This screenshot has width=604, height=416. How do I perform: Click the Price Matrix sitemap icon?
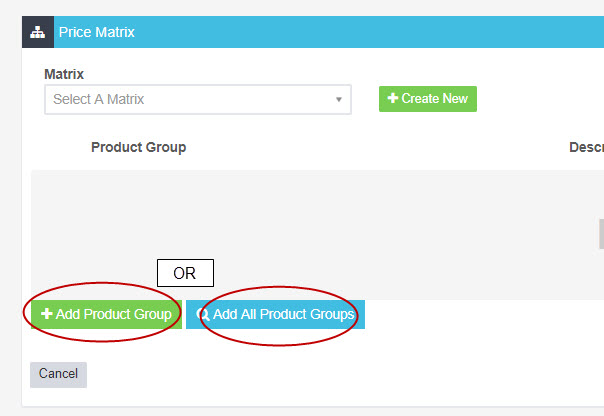tap(37, 31)
